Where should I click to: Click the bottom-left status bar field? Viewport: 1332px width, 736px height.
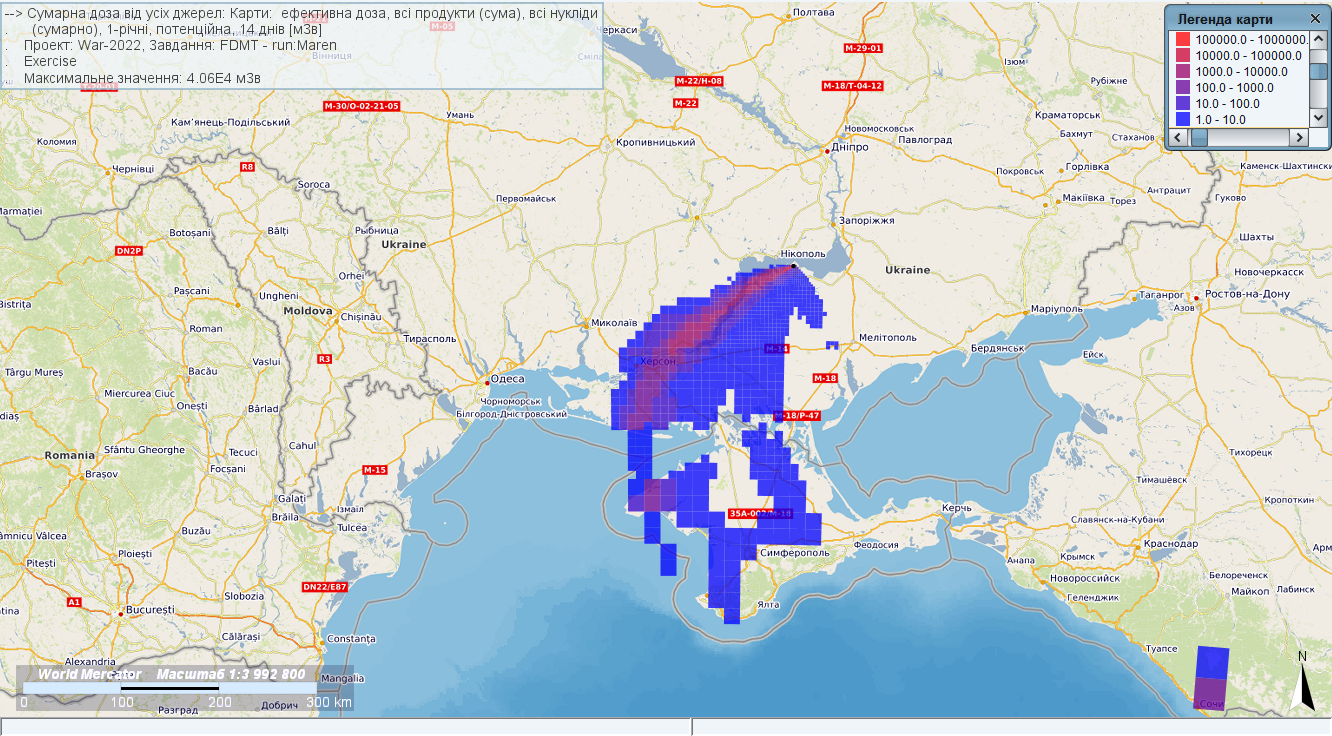(345, 727)
